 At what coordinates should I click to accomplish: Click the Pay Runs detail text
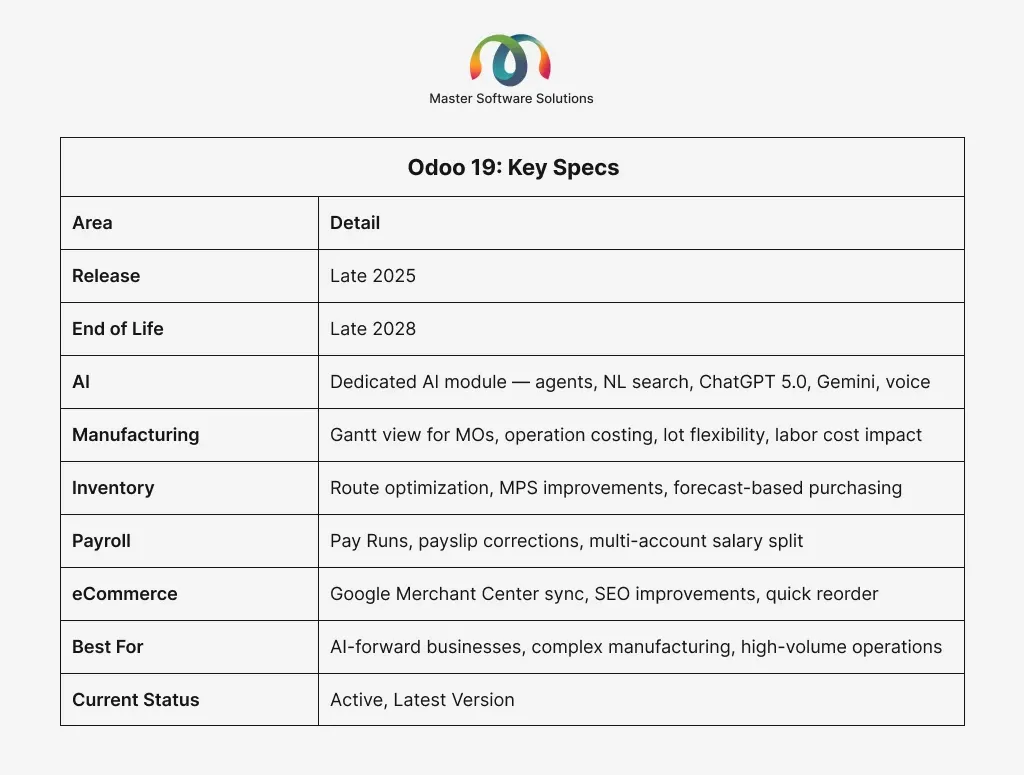567,541
